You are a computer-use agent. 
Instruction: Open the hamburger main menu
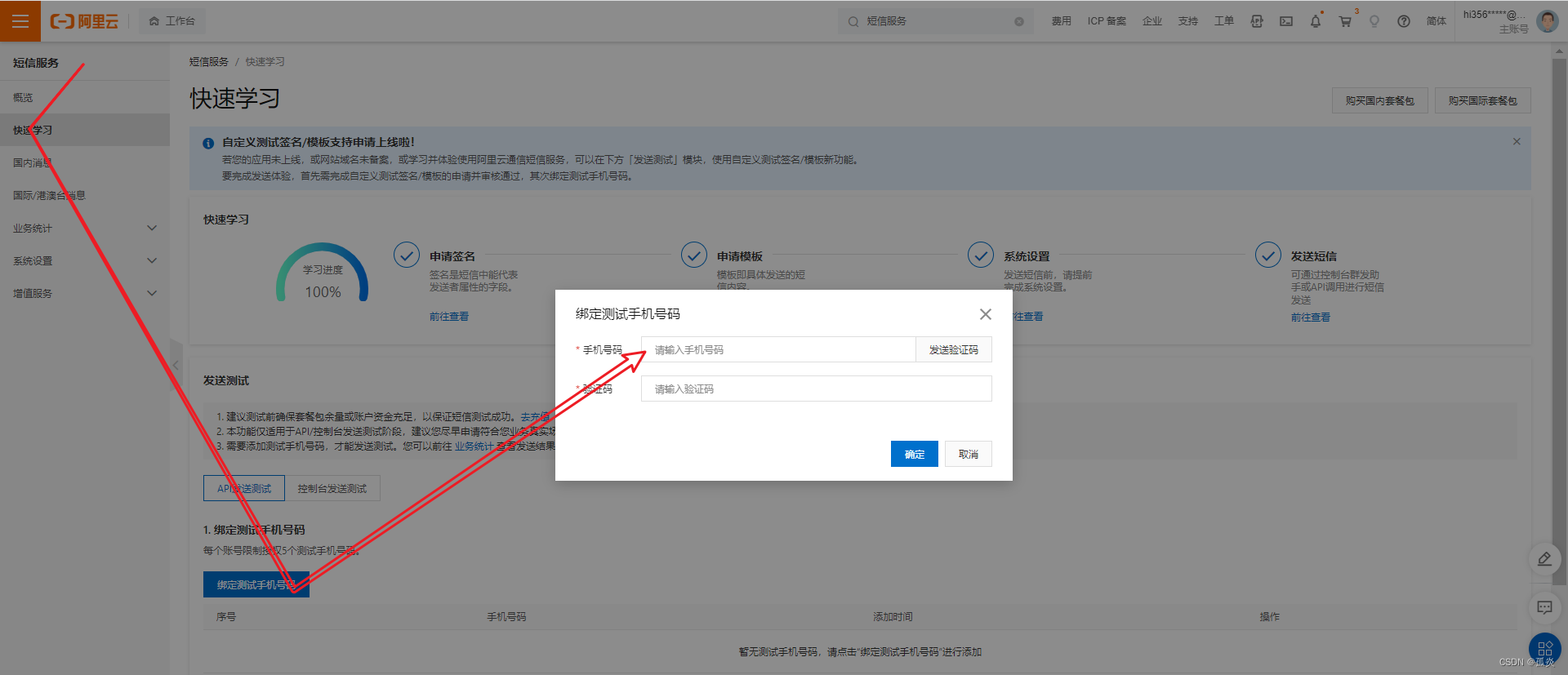pyautogui.click(x=20, y=21)
